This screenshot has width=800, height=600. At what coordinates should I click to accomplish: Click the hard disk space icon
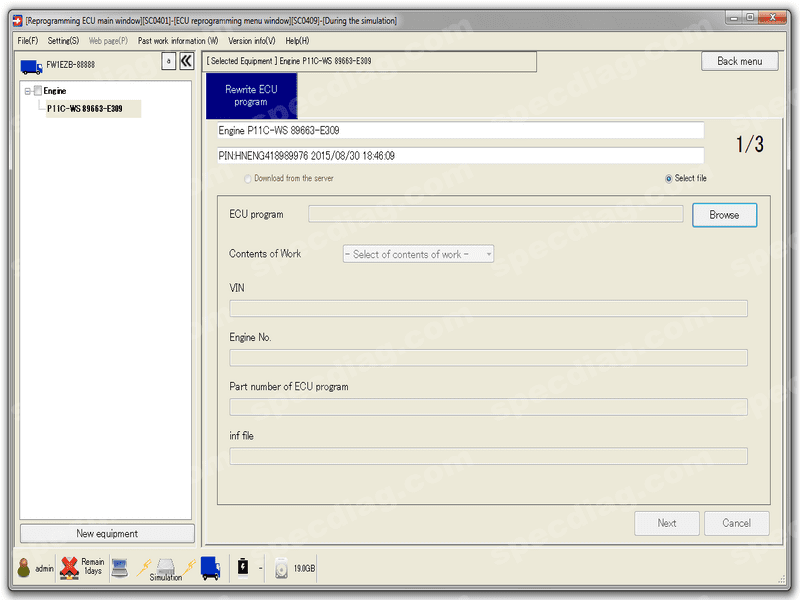click(x=281, y=568)
